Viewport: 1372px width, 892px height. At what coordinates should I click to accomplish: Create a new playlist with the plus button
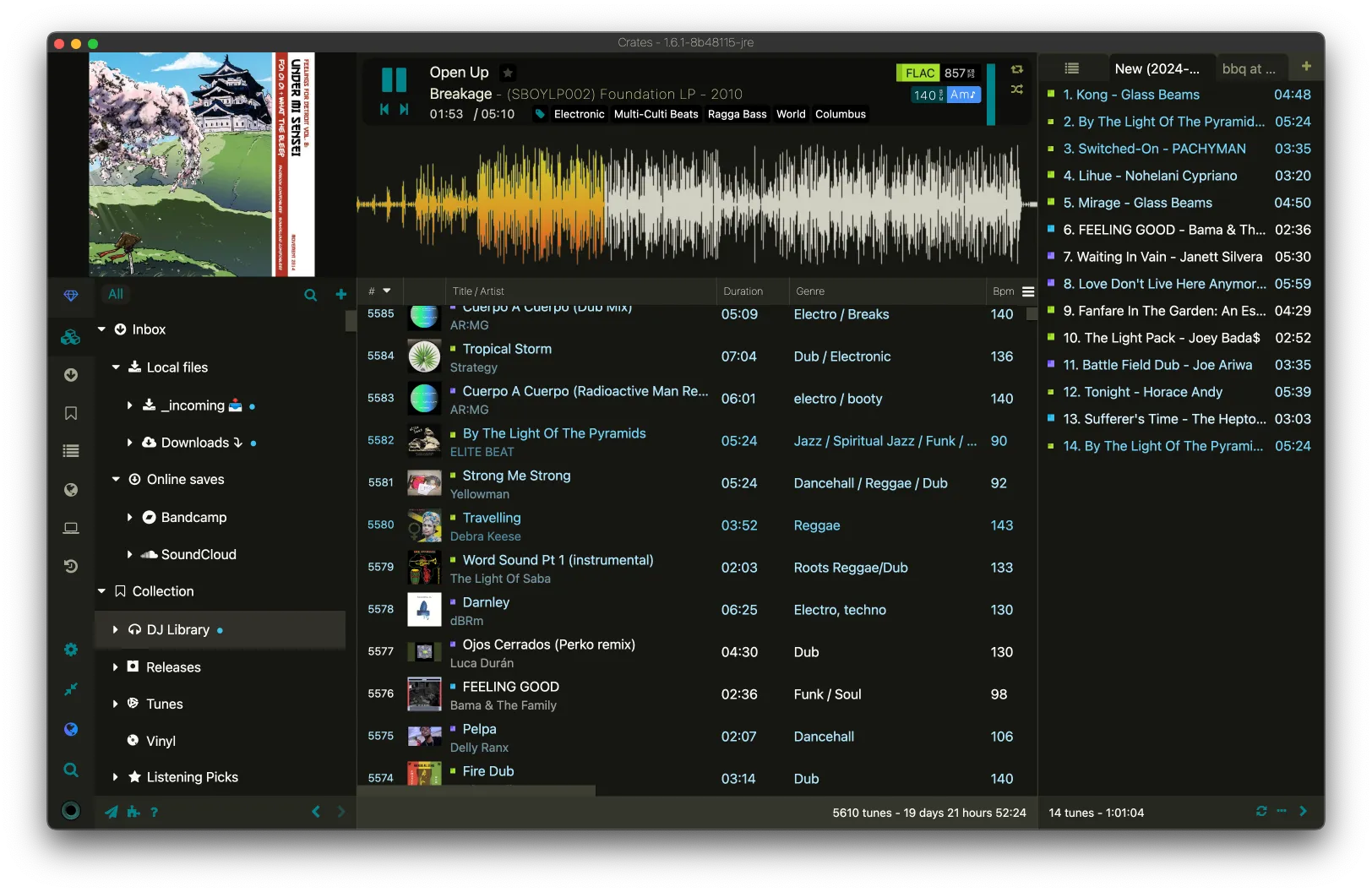point(1305,65)
